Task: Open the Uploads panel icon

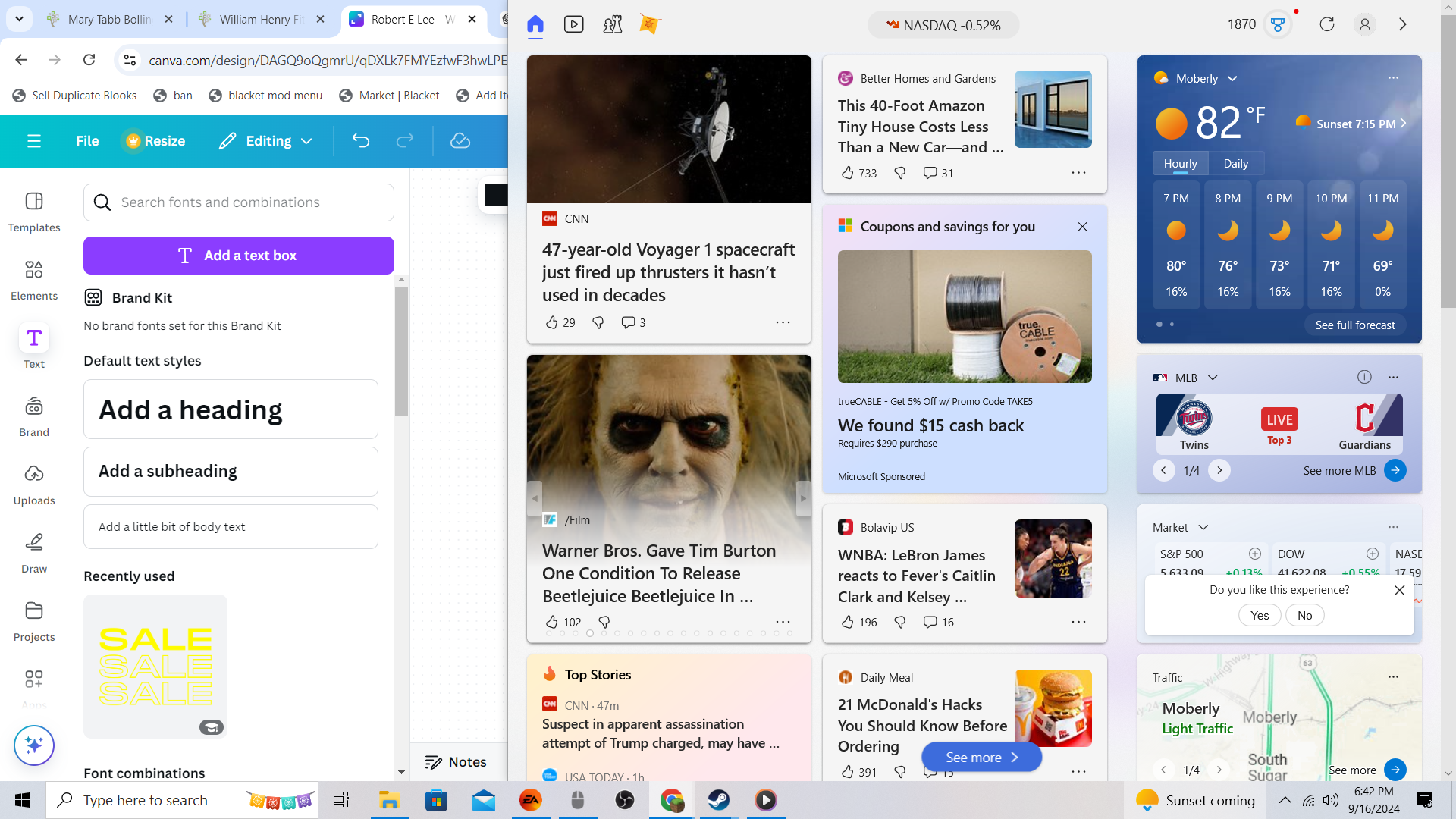Action: point(34,474)
